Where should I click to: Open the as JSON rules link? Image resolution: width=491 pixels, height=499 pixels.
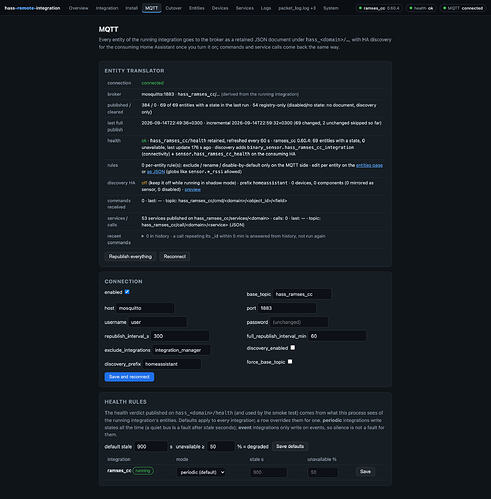tap(156, 172)
